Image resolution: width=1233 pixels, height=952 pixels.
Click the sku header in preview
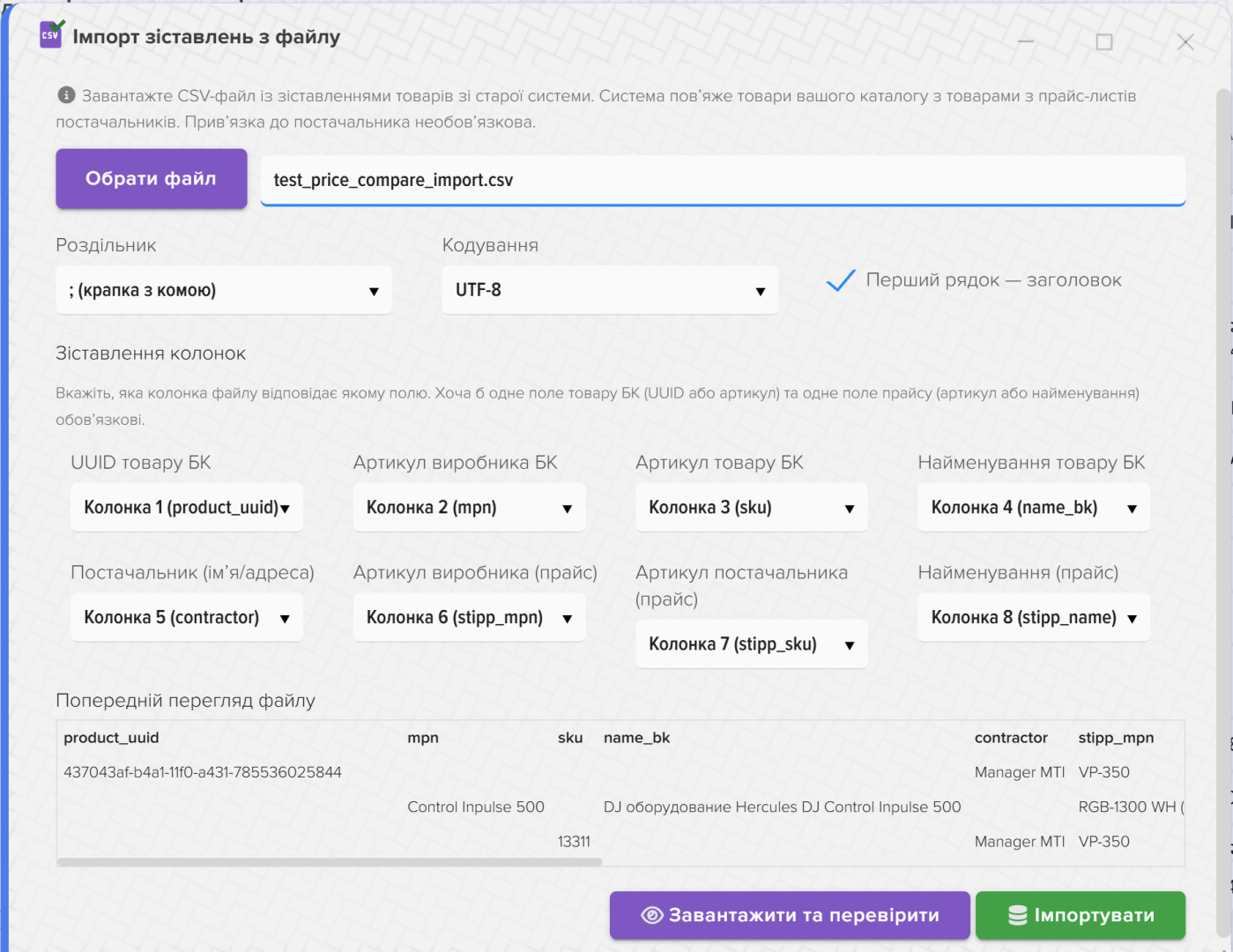tap(570, 738)
